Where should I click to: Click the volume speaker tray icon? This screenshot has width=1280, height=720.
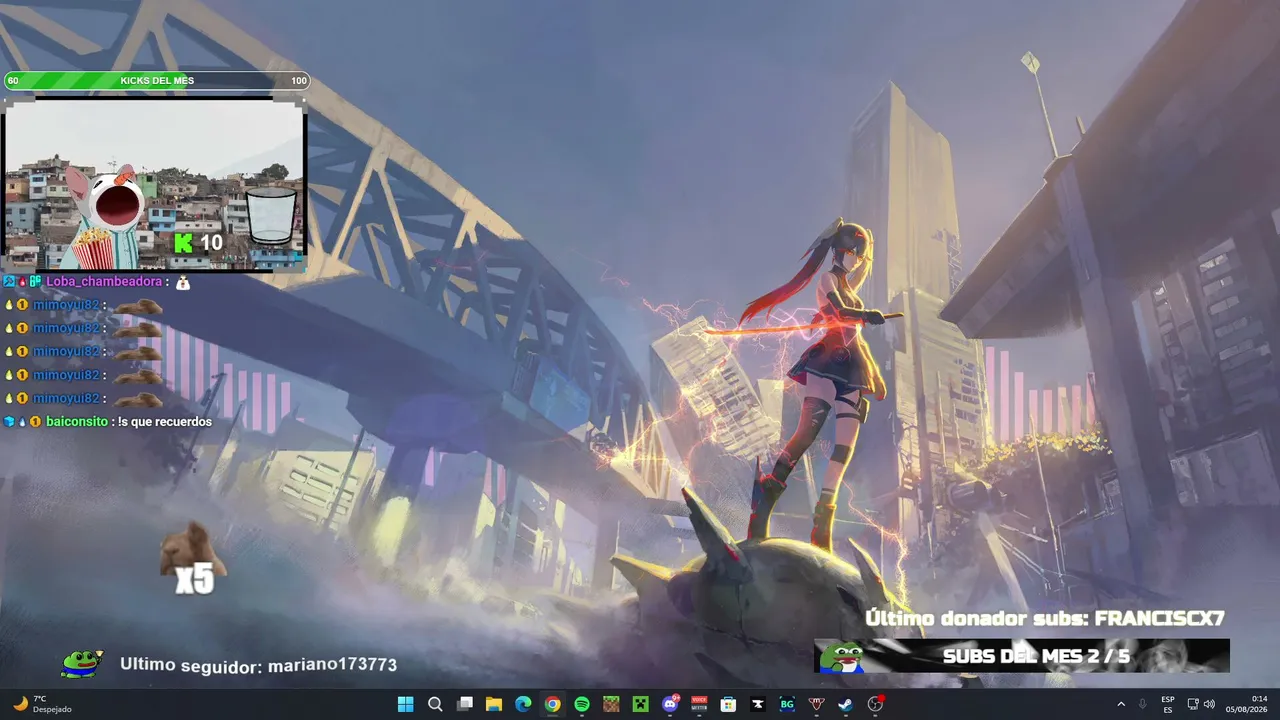pyautogui.click(x=1209, y=704)
